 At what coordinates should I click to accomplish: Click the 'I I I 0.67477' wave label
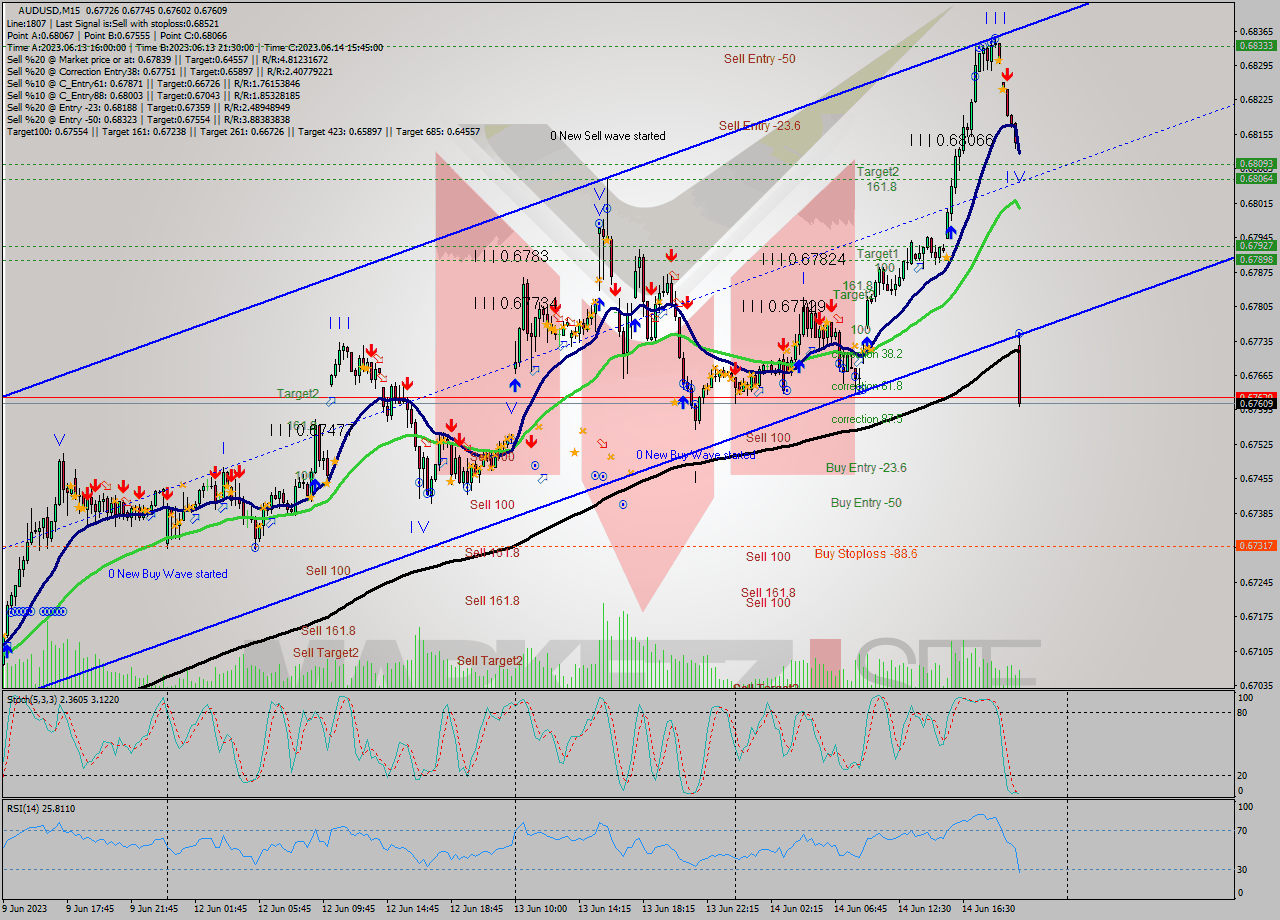tap(311, 429)
